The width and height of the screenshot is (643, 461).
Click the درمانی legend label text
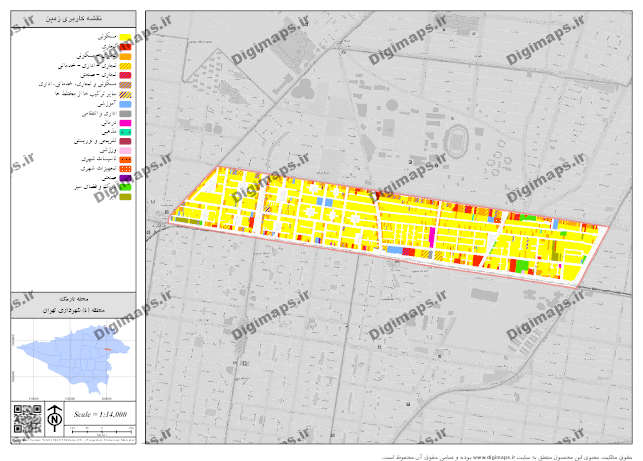point(109,123)
